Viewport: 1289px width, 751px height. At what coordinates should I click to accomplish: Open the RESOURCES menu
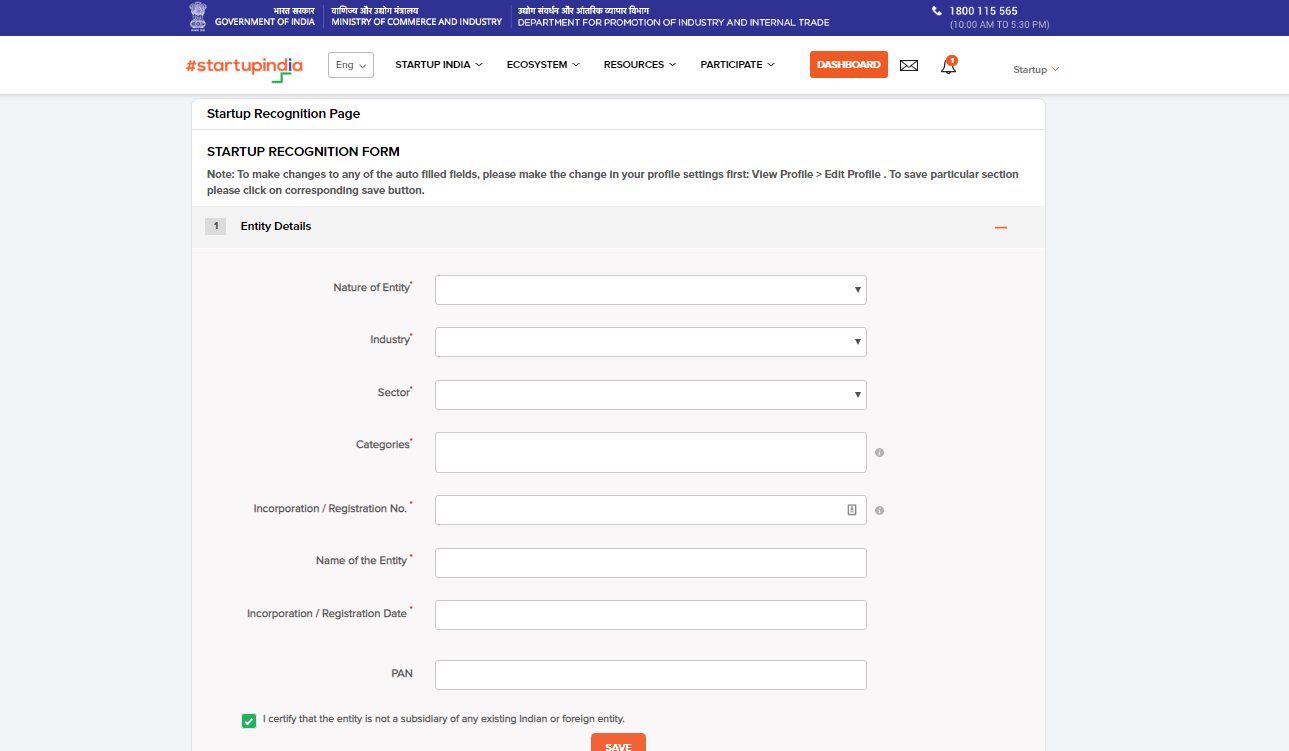(x=640, y=65)
